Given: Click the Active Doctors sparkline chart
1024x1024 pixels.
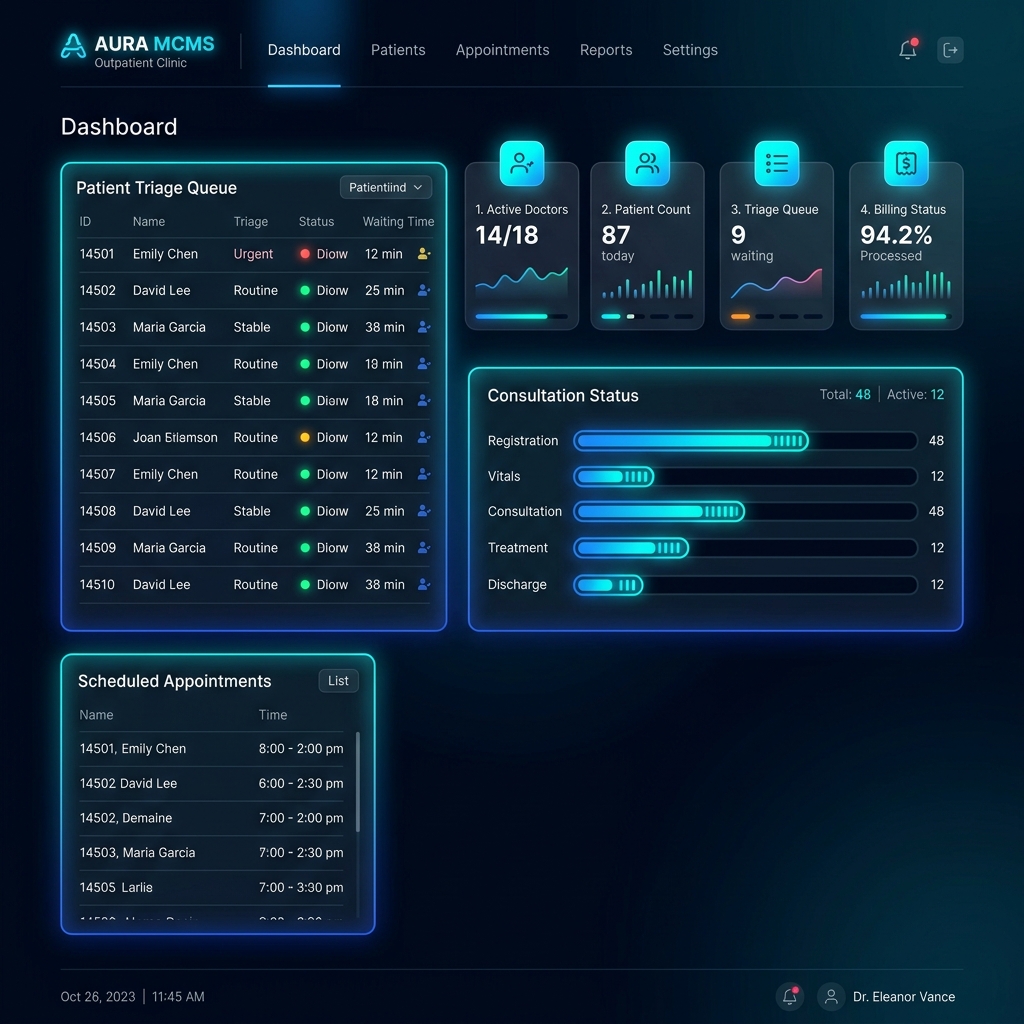Looking at the screenshot, I should coord(521,281).
